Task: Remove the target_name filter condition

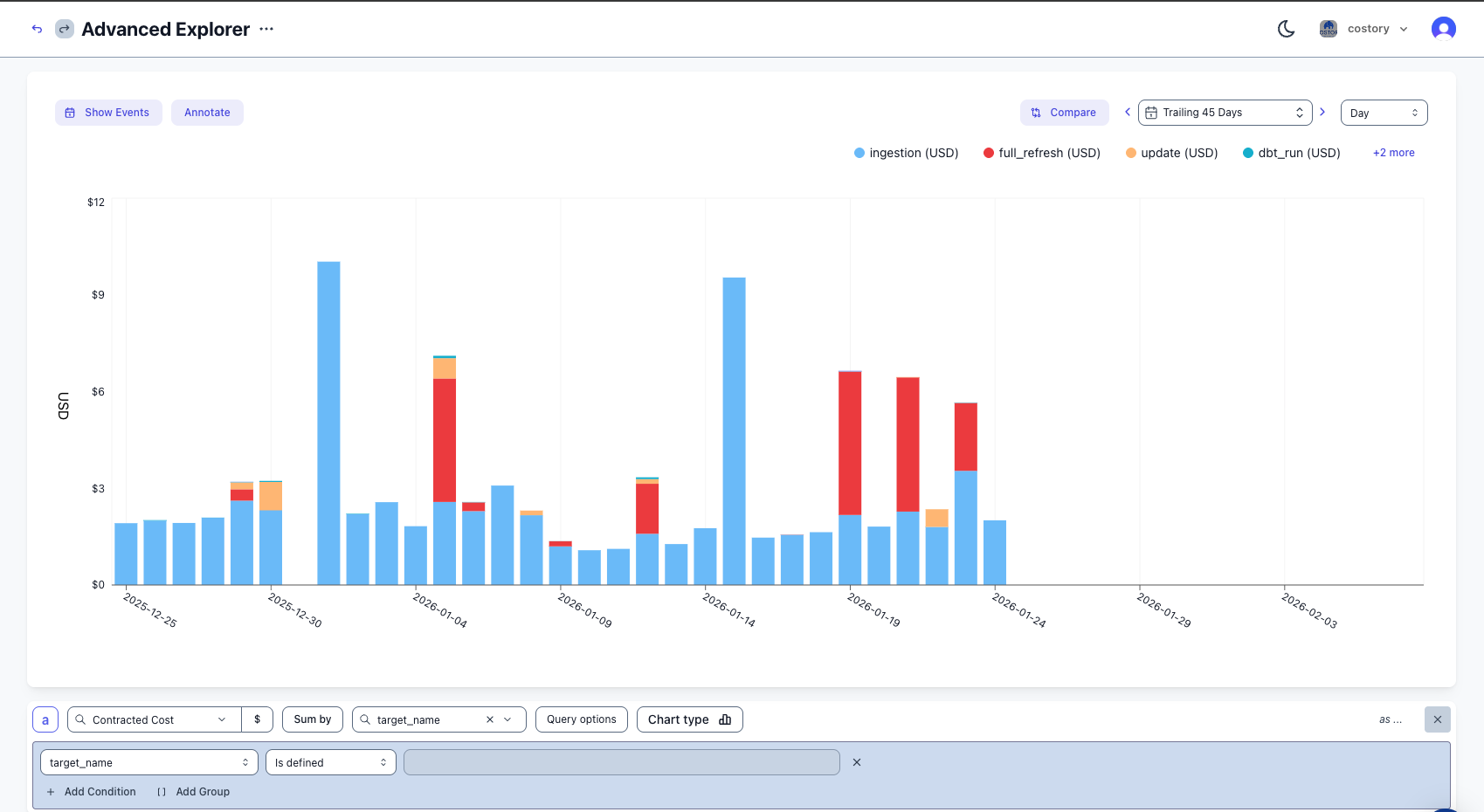Action: point(857,762)
